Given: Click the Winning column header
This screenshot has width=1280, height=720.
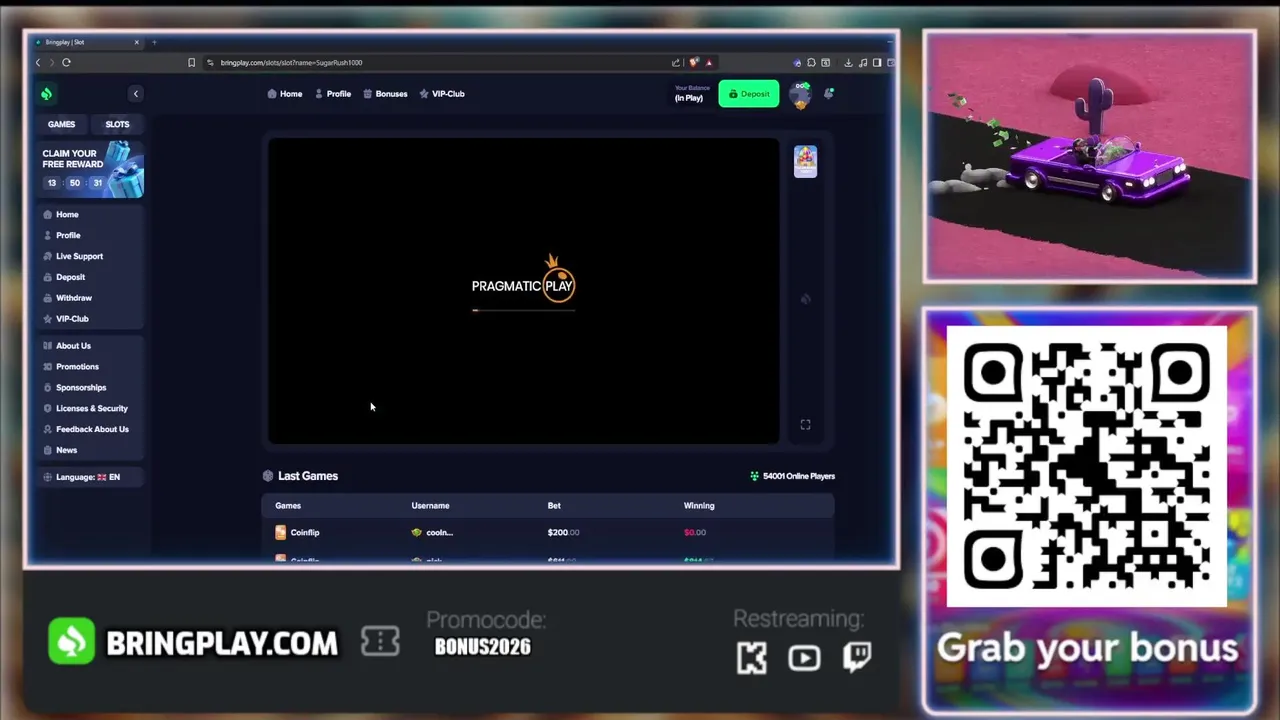Looking at the screenshot, I should (x=699, y=506).
